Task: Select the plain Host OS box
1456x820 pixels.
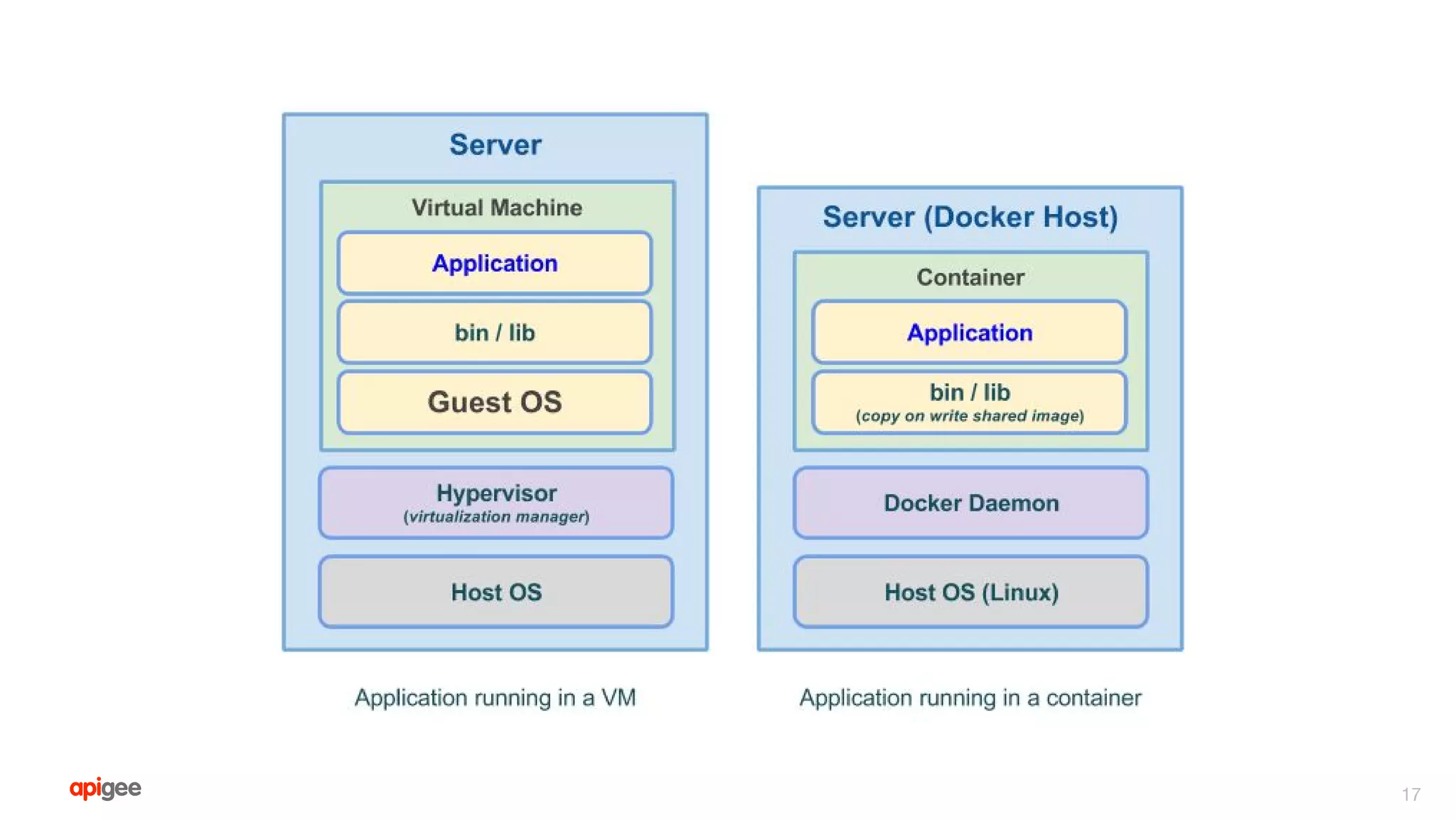Action: pyautogui.click(x=496, y=592)
